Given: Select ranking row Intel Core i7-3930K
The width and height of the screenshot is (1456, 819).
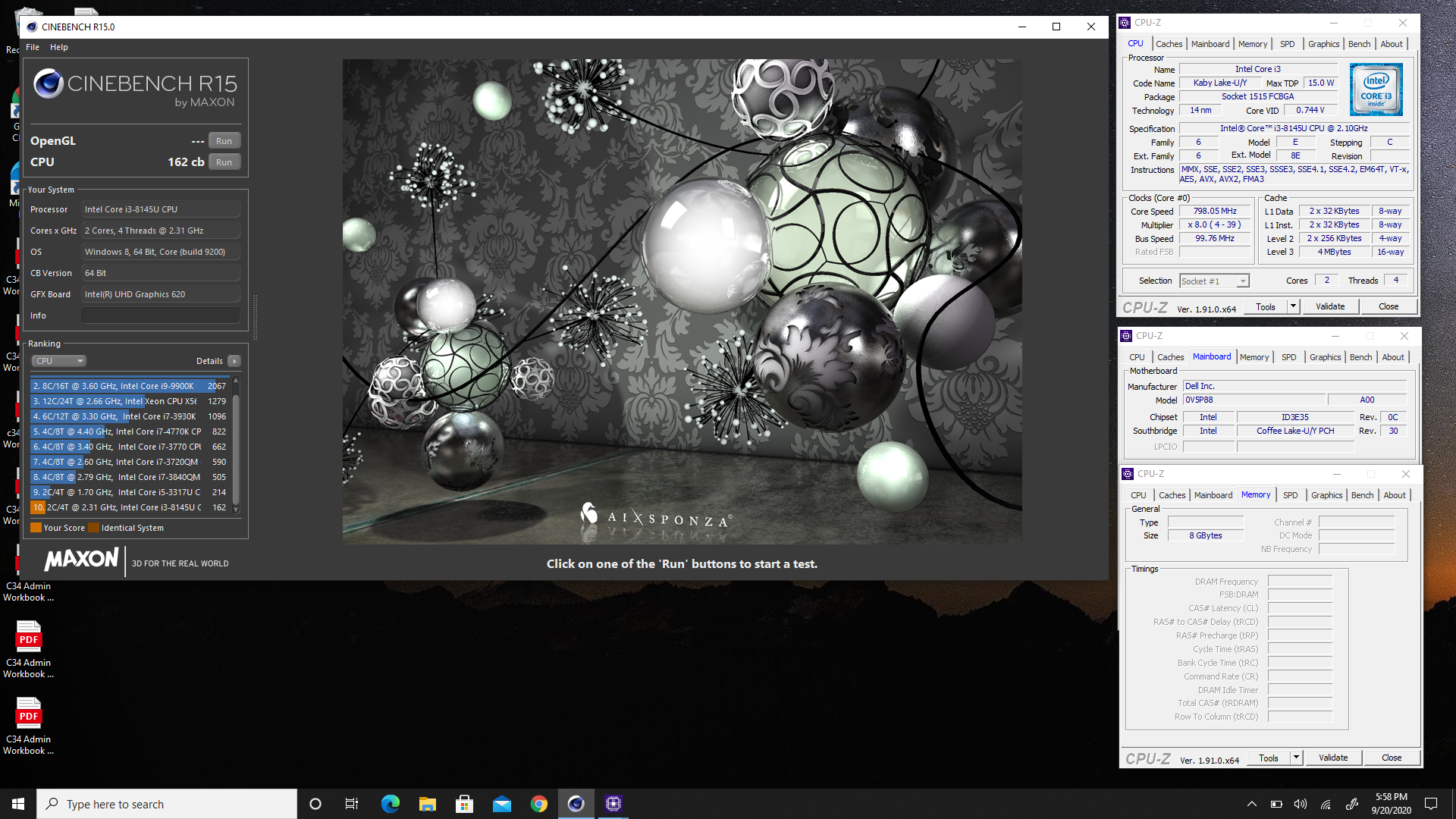Looking at the screenshot, I should (129, 416).
